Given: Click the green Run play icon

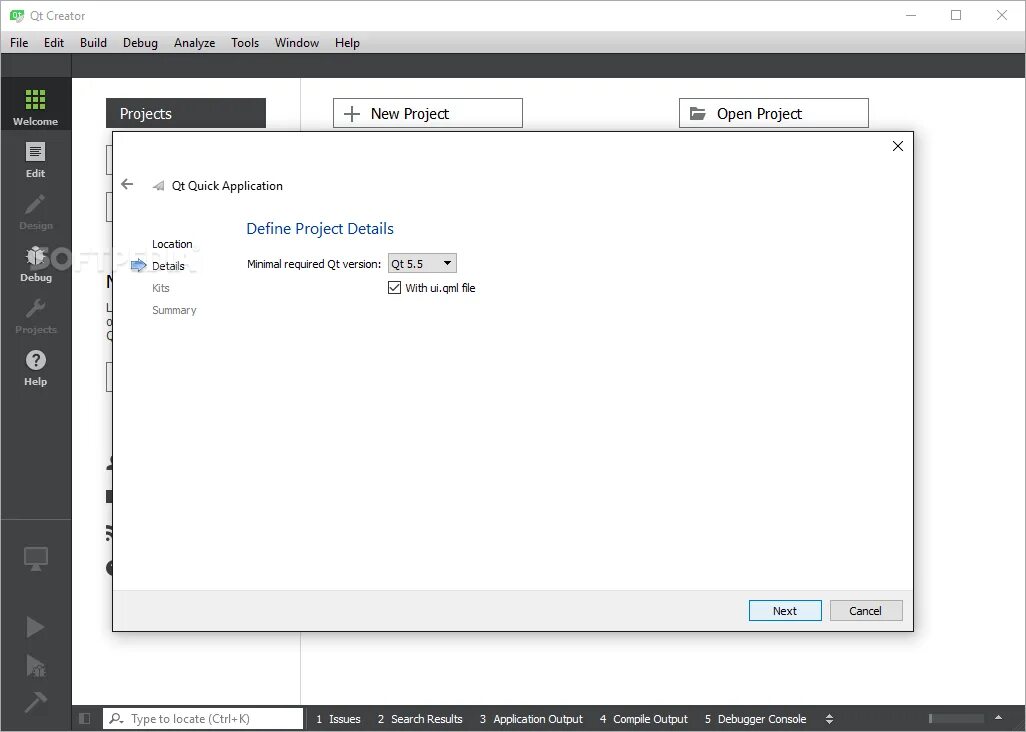Looking at the screenshot, I should [35, 627].
